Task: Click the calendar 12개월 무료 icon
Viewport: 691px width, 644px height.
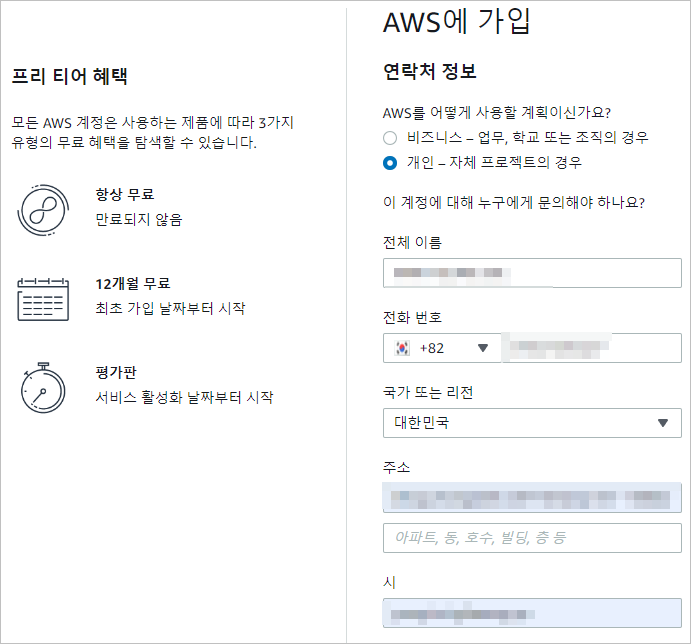Action: [43, 299]
